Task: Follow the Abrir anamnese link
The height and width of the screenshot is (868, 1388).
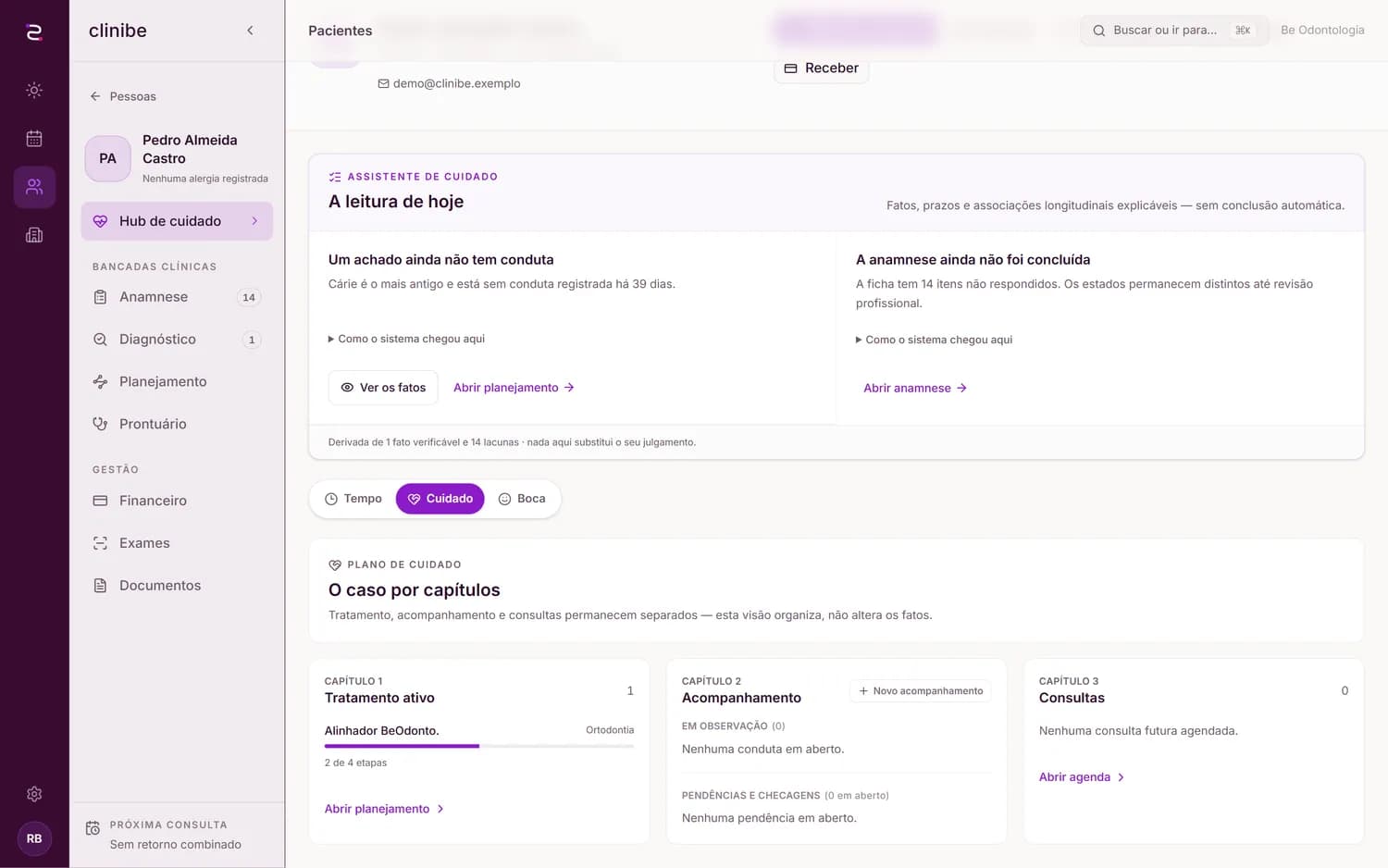Action: pyautogui.click(x=915, y=388)
